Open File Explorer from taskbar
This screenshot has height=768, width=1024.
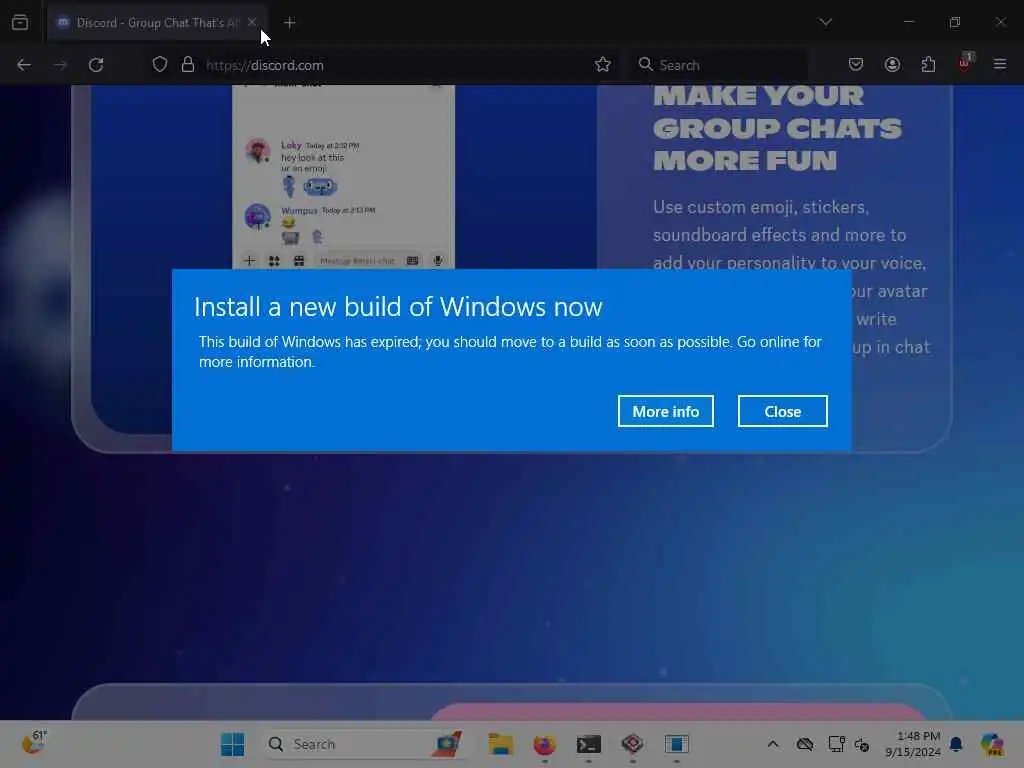pos(500,744)
